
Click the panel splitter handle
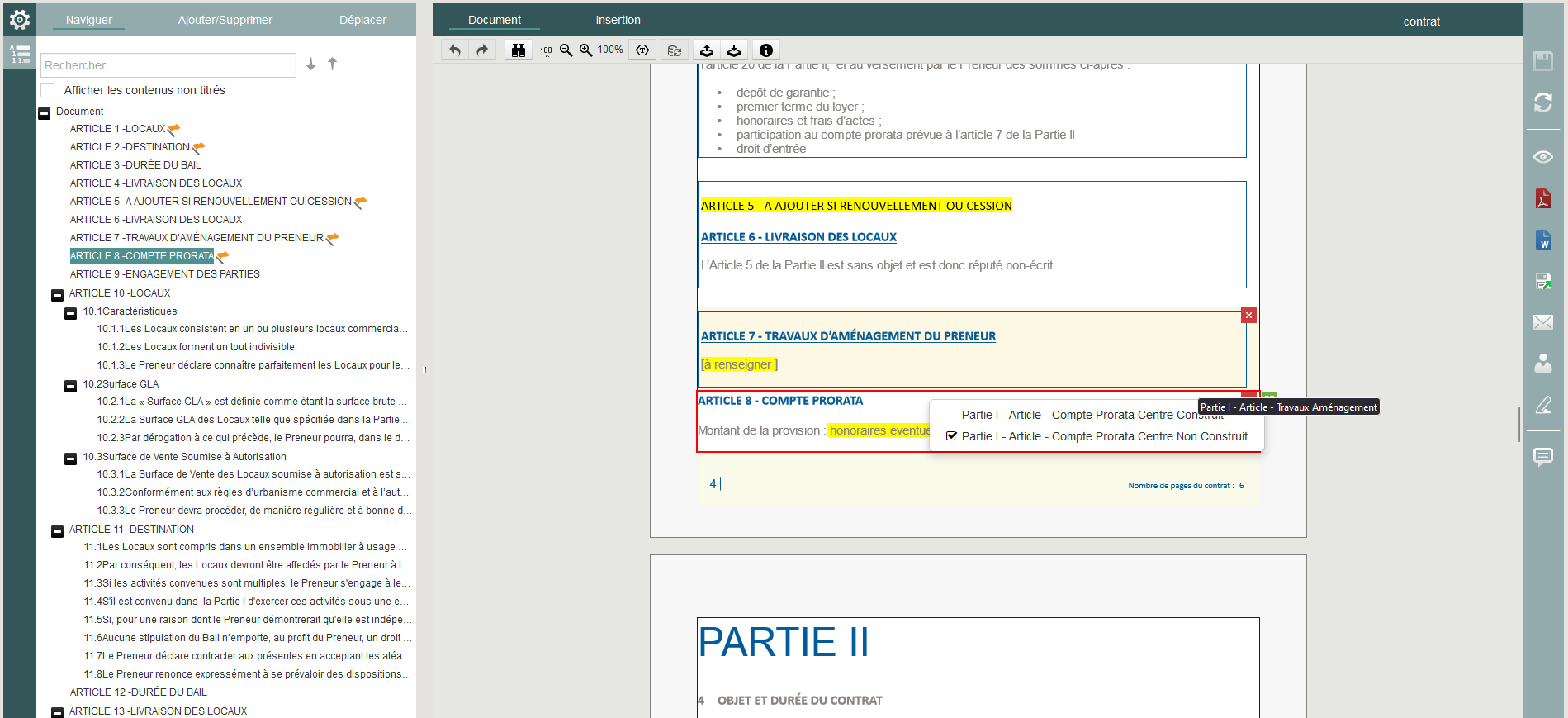424,369
